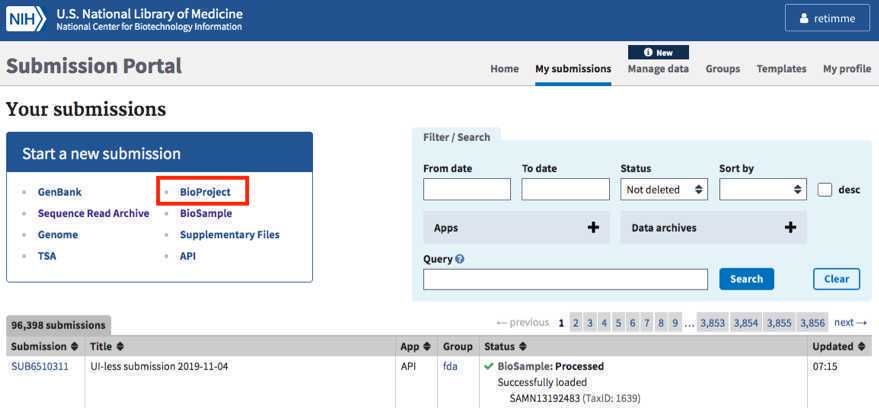This screenshot has height=408, width=879.
Task: Select the My submissions tab
Action: 573,69
